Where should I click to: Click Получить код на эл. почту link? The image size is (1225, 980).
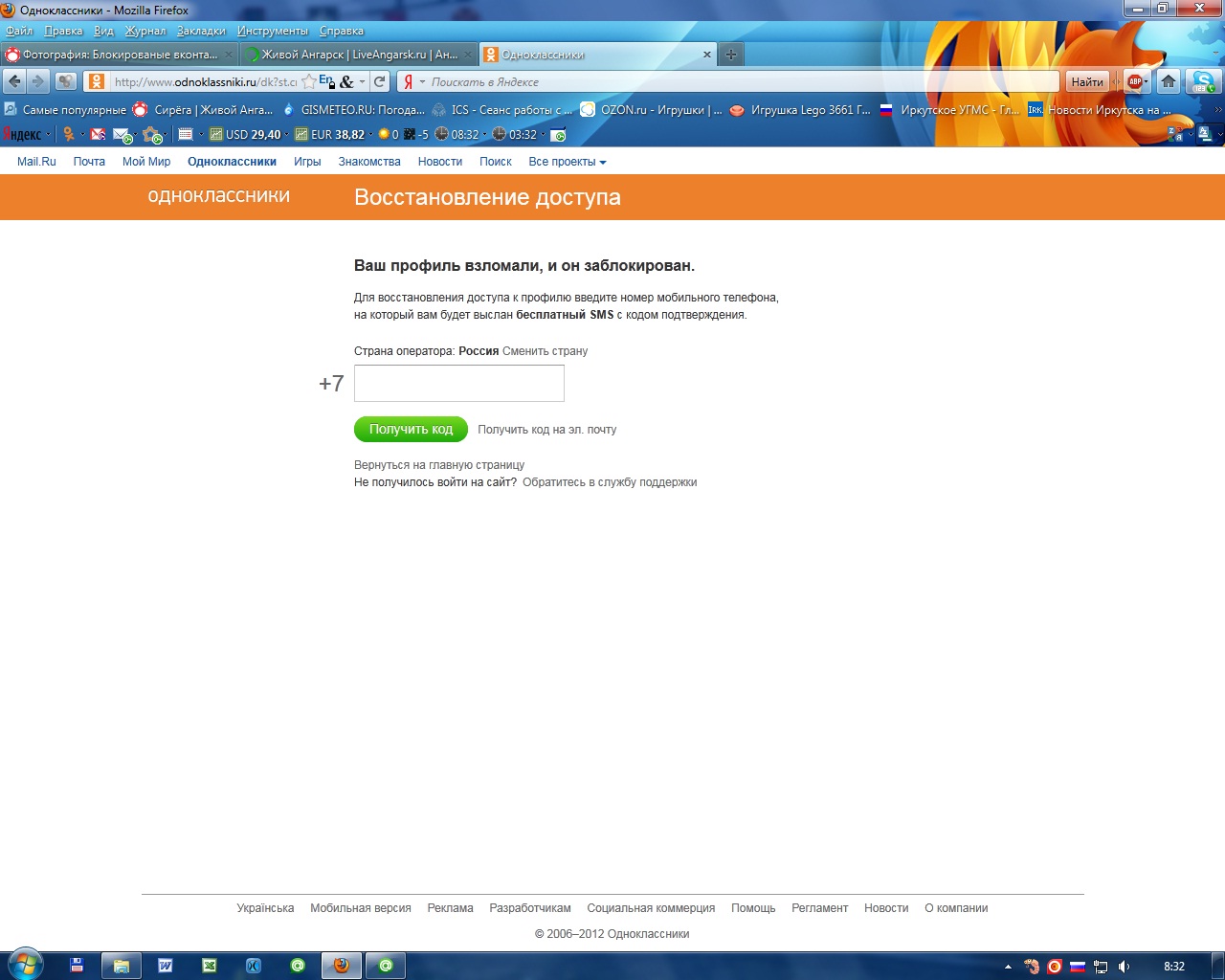pyautogui.click(x=546, y=430)
